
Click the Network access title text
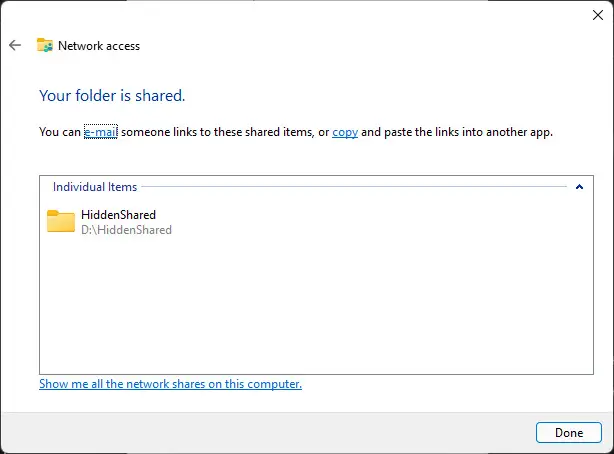(x=99, y=46)
